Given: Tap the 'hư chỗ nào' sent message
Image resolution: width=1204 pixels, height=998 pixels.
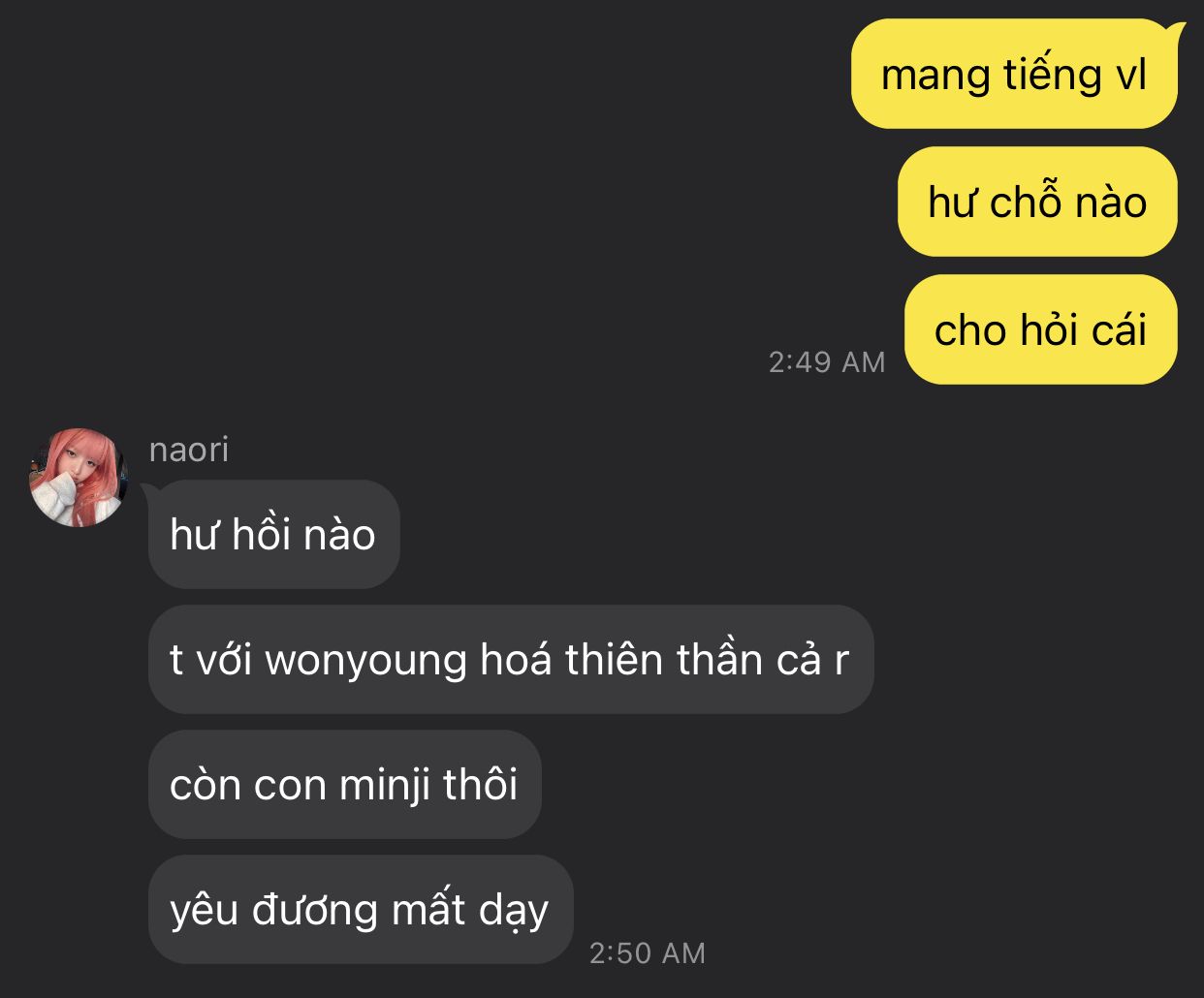Looking at the screenshot, I should coord(1037,202).
